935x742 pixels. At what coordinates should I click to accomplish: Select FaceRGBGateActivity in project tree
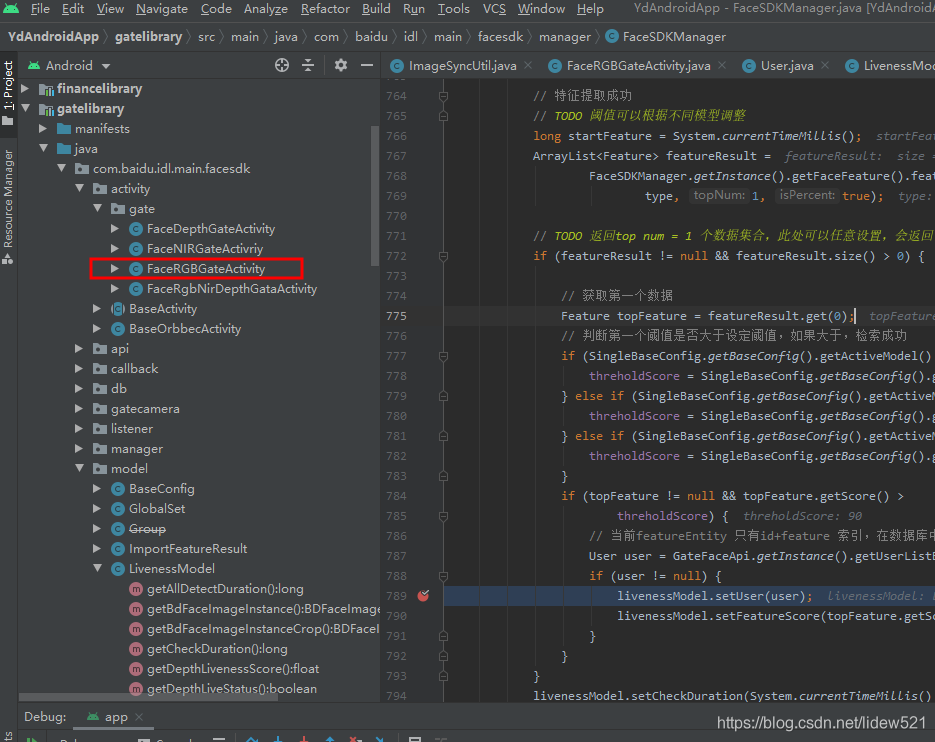[206, 268]
